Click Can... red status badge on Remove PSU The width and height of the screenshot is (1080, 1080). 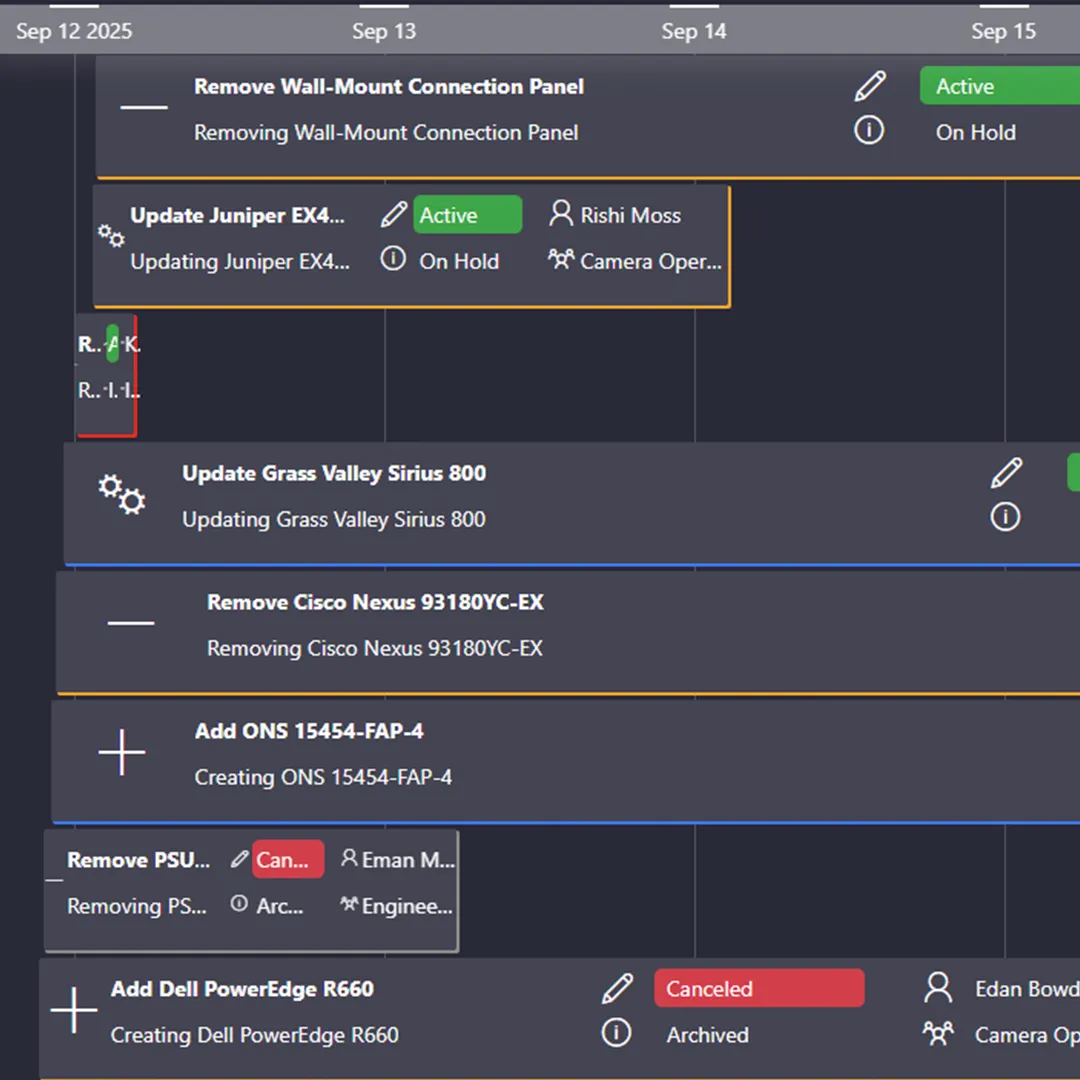tap(288, 859)
